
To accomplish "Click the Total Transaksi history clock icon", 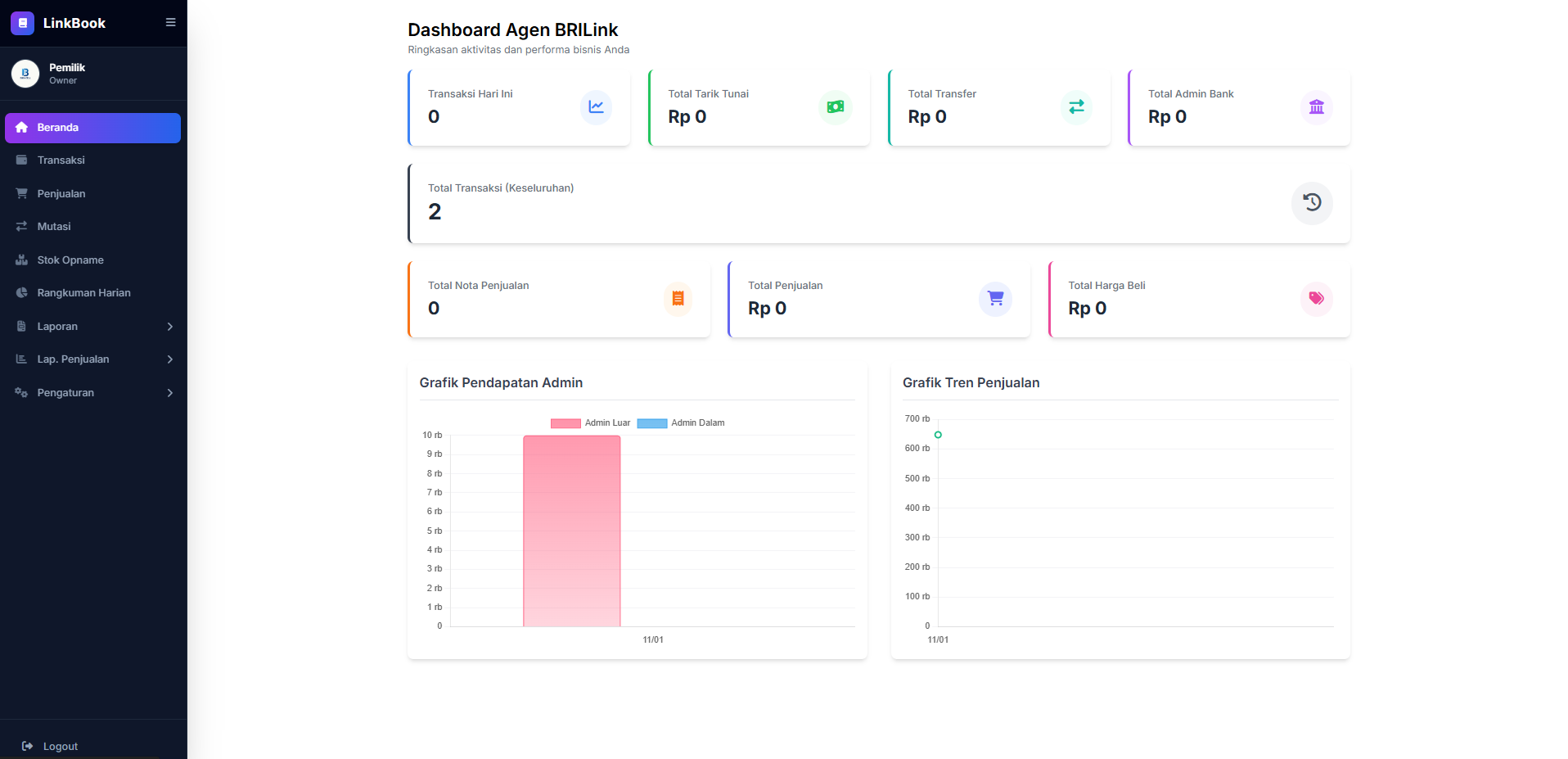I will (1312, 203).
